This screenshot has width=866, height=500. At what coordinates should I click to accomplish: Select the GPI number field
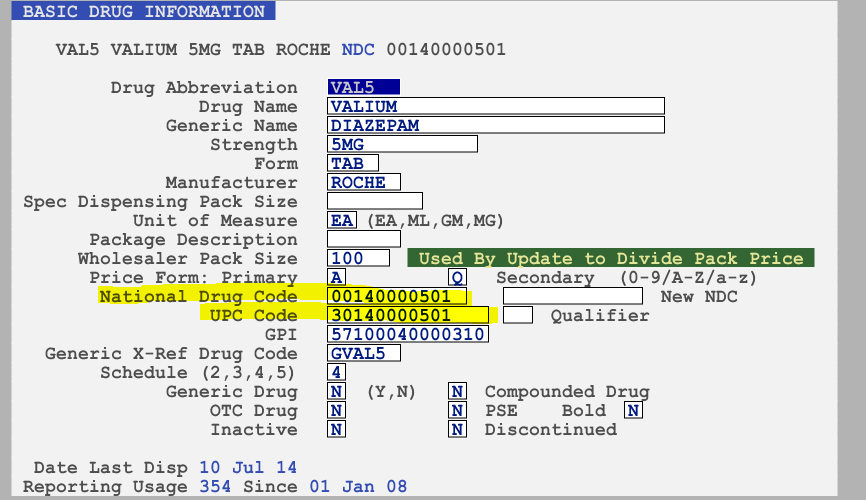pyautogui.click(x=408, y=334)
